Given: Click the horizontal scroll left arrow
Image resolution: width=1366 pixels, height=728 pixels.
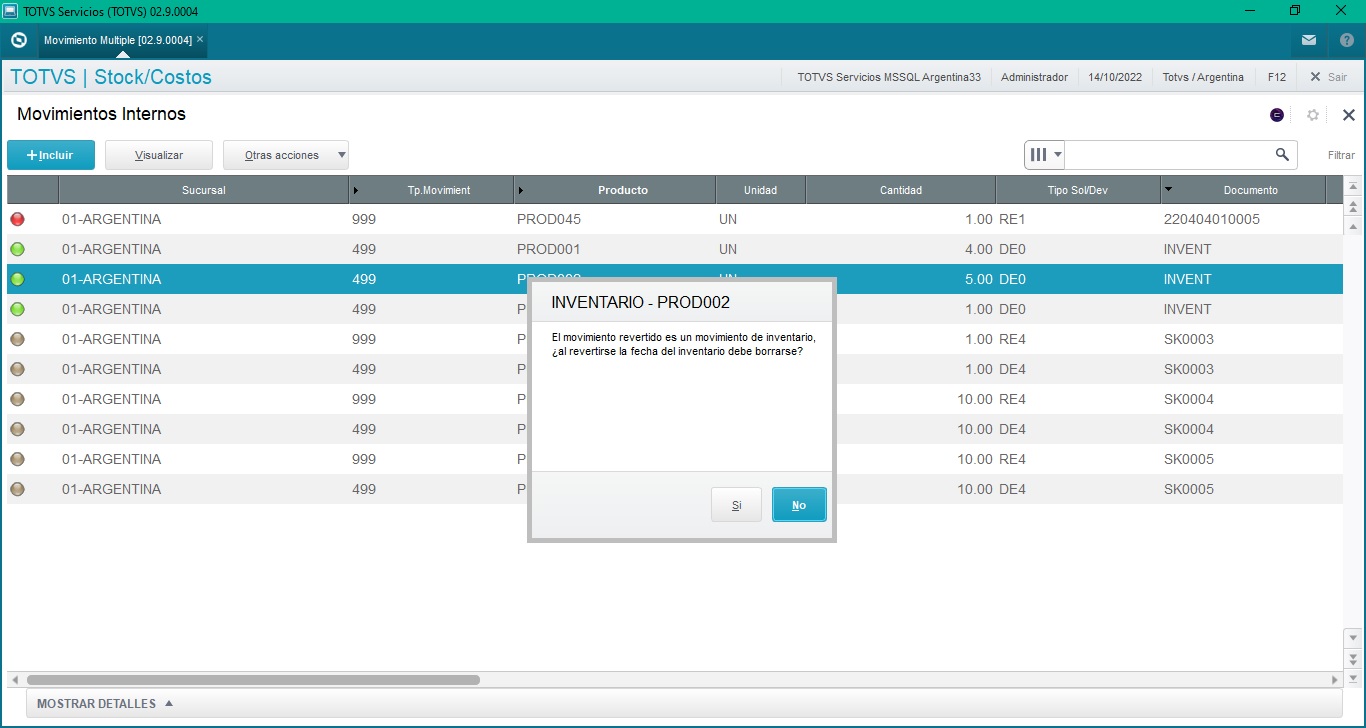Looking at the screenshot, I should 14,680.
